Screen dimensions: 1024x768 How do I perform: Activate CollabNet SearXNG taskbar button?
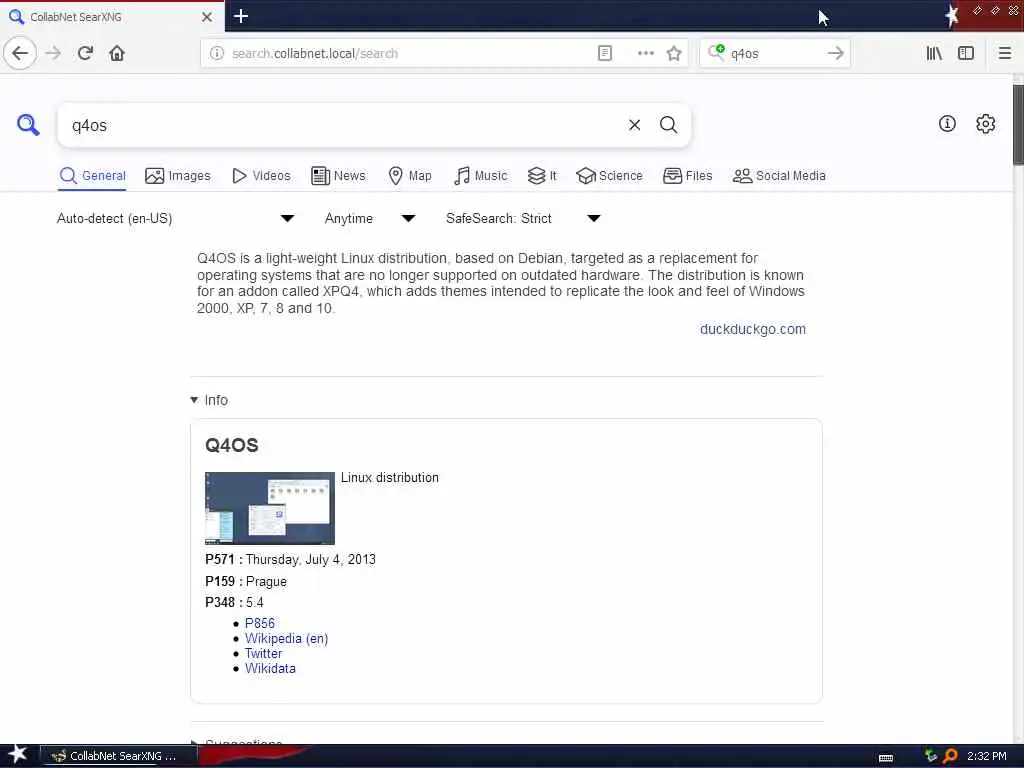click(119, 756)
